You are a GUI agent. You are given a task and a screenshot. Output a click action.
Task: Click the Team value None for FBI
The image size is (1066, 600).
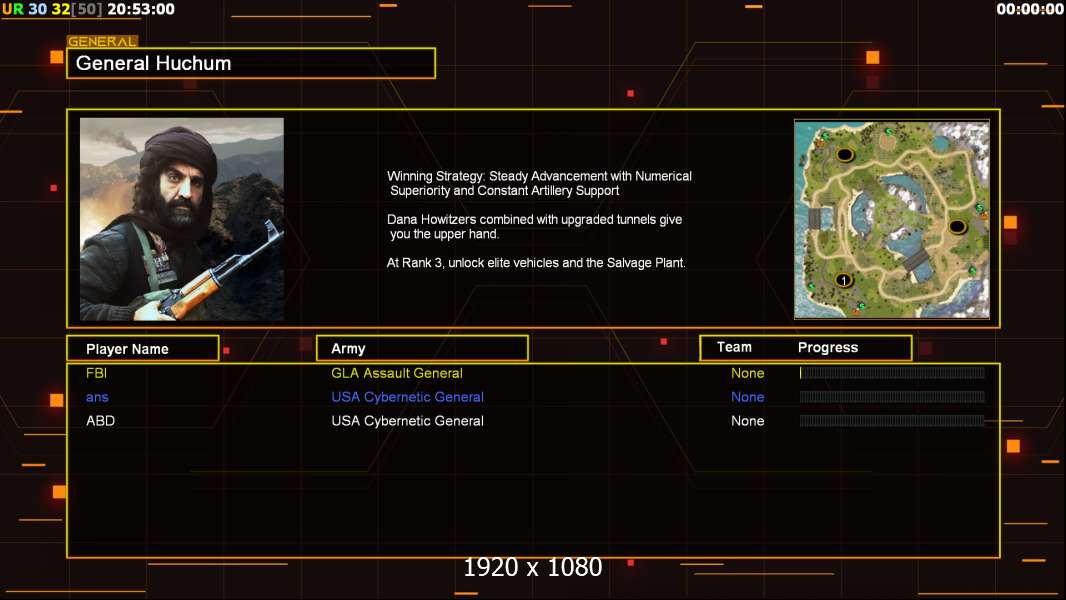[747, 373]
